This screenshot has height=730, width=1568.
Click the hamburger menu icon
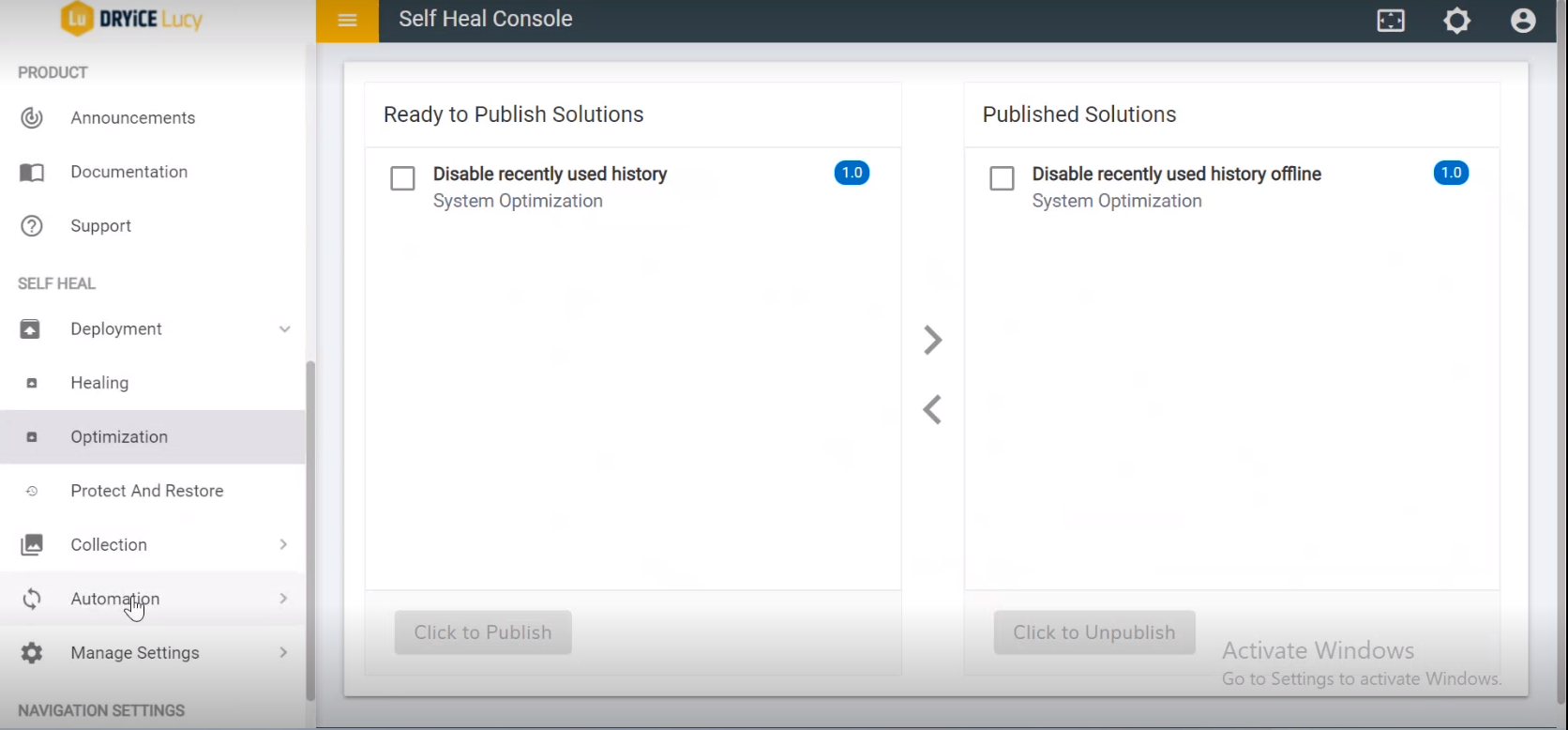click(x=347, y=21)
